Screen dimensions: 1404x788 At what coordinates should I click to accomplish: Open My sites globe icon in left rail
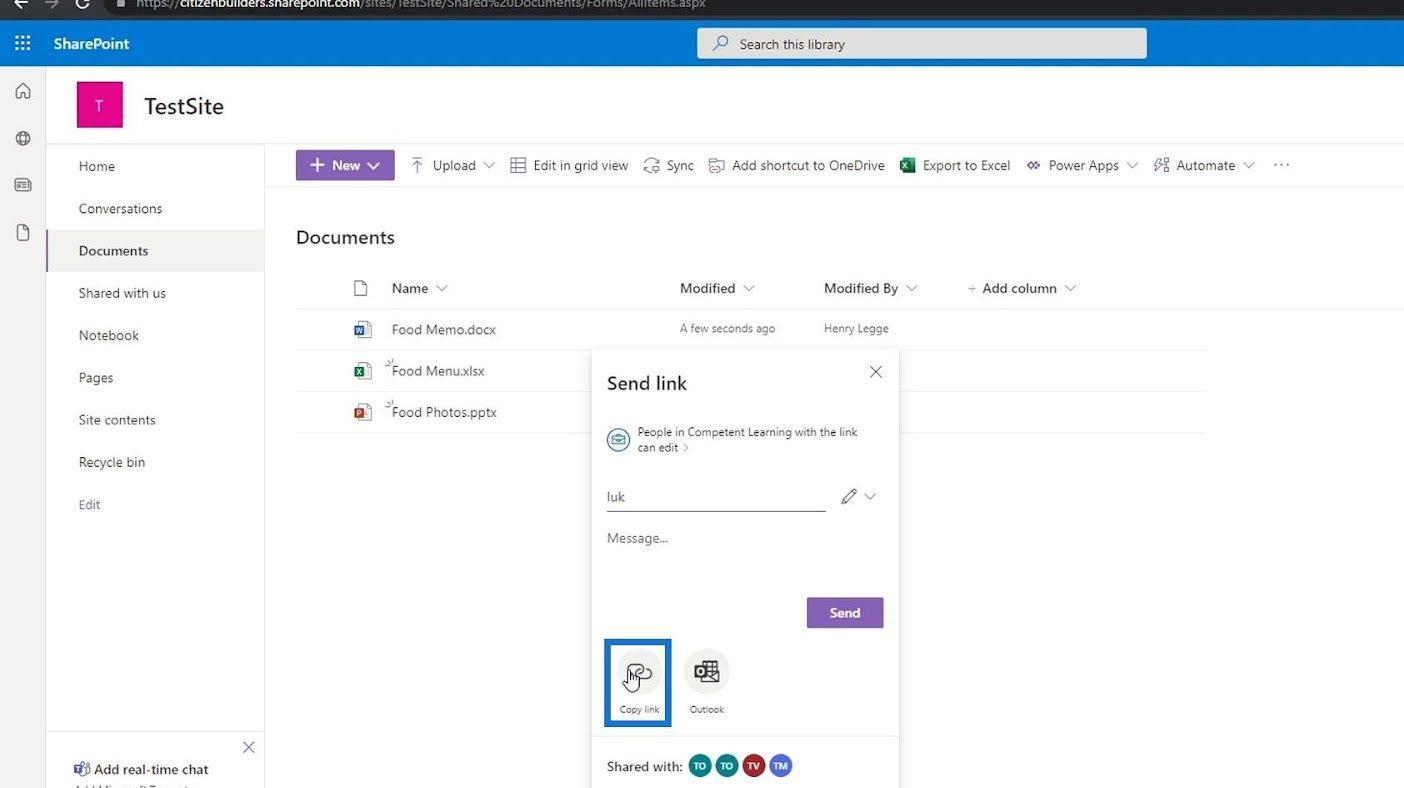(x=23, y=138)
